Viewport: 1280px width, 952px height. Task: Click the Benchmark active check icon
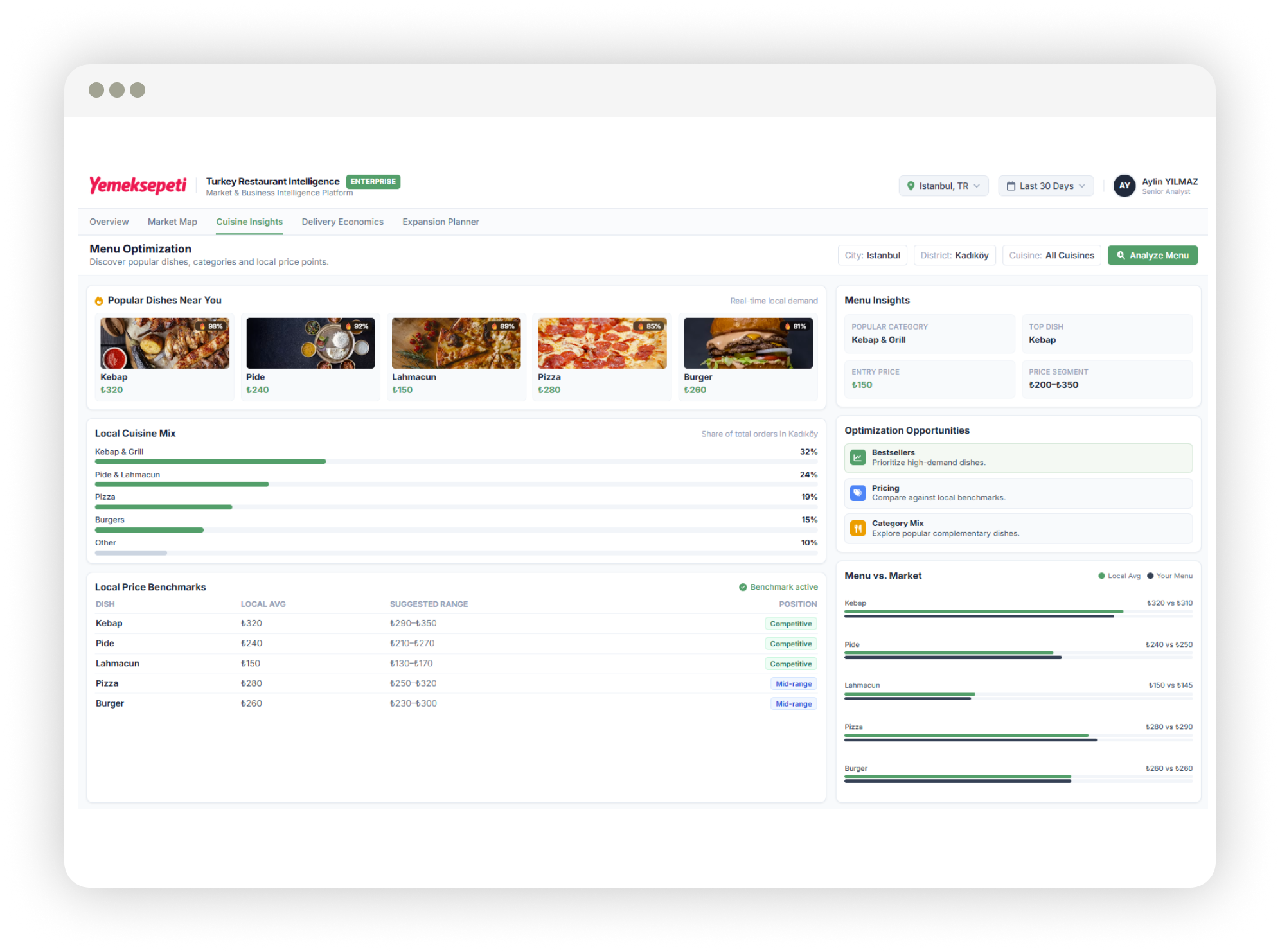pos(743,587)
